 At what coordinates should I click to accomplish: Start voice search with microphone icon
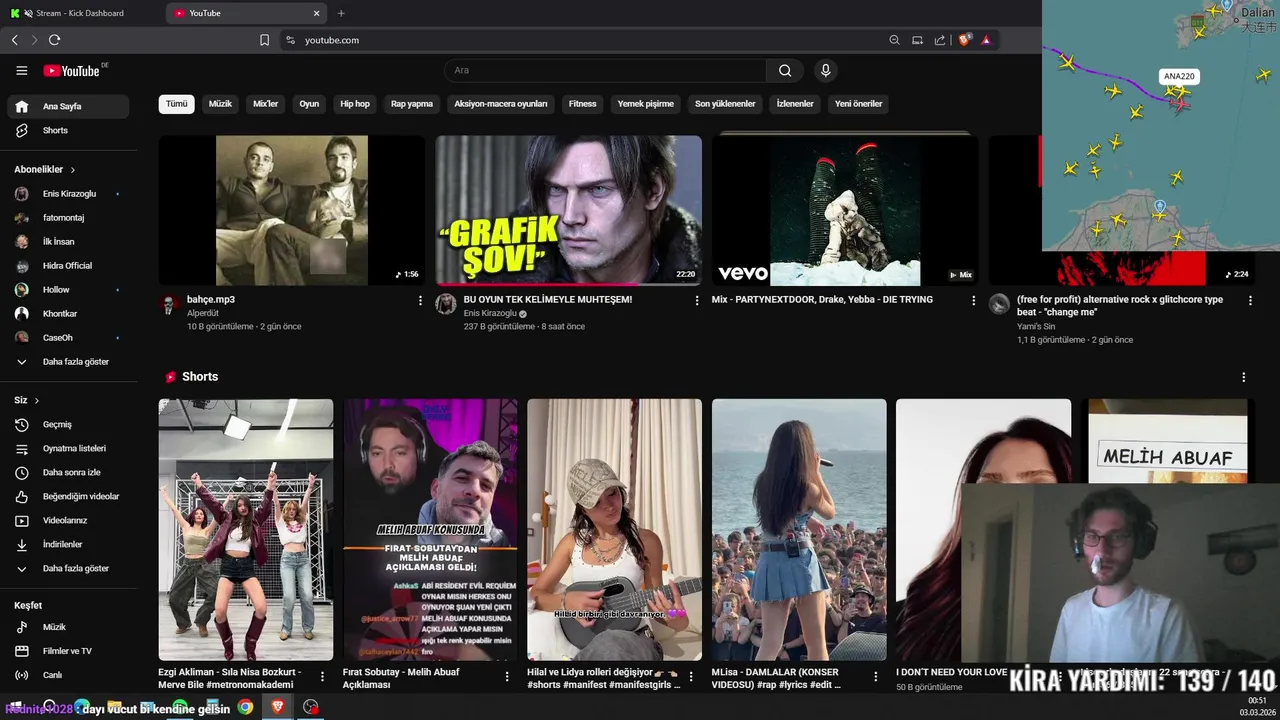(825, 70)
